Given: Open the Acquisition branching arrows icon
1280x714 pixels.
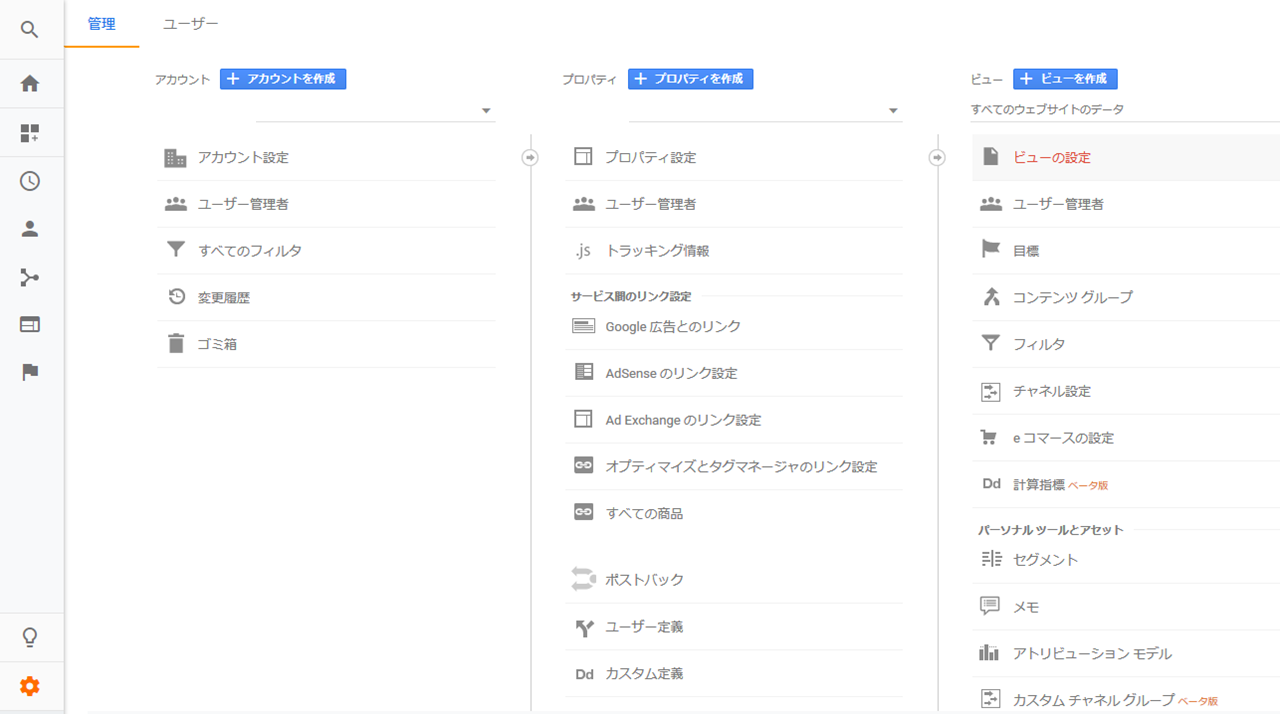Looking at the screenshot, I should 30,277.
